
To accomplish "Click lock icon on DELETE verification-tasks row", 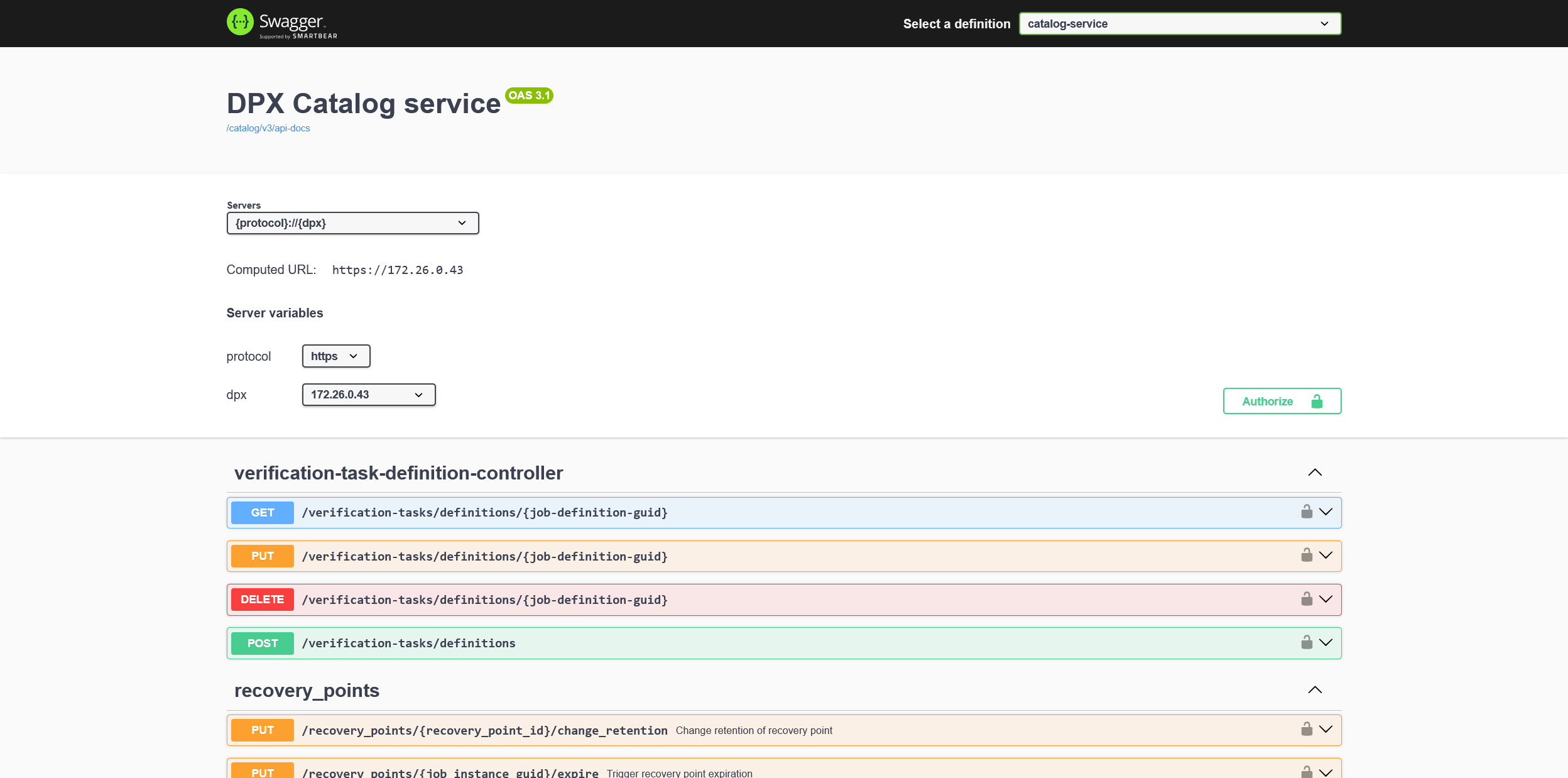I will click(1307, 599).
